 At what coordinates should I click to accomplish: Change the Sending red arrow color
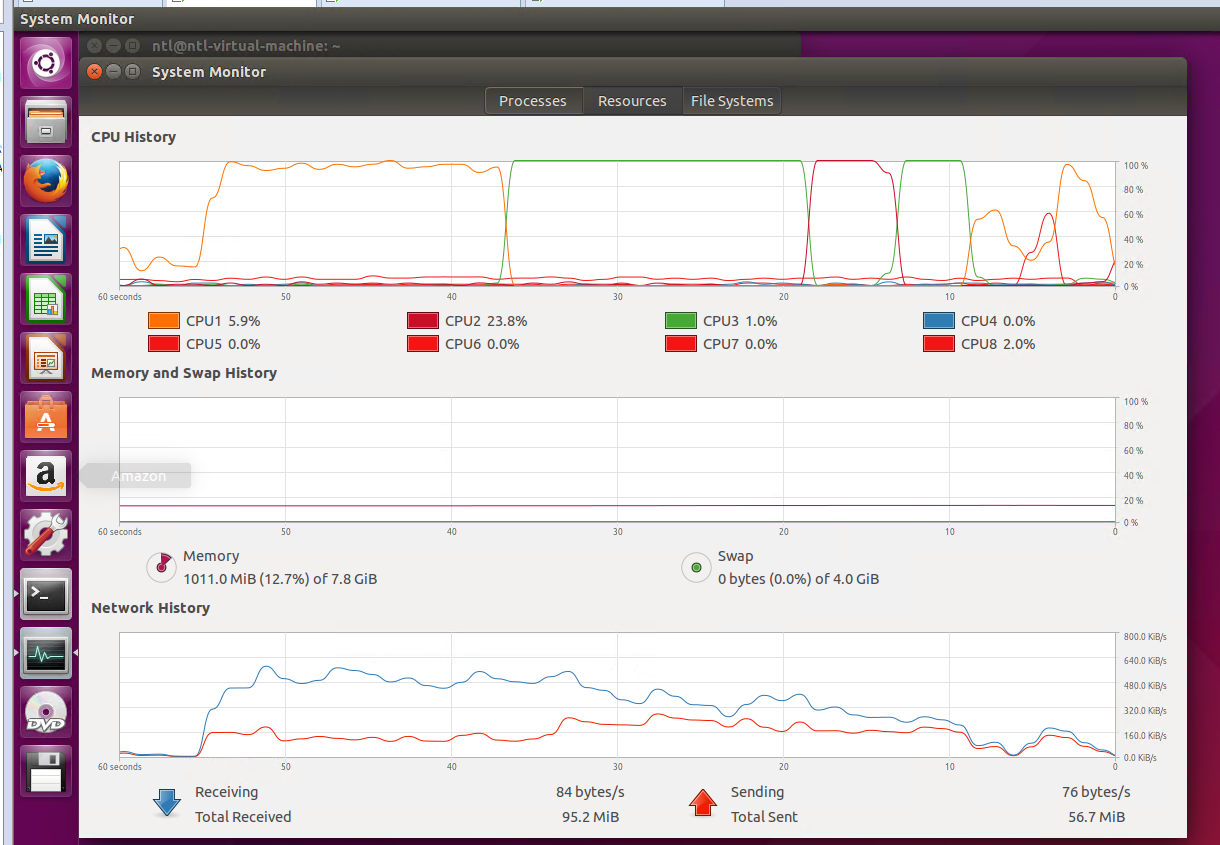pos(703,803)
